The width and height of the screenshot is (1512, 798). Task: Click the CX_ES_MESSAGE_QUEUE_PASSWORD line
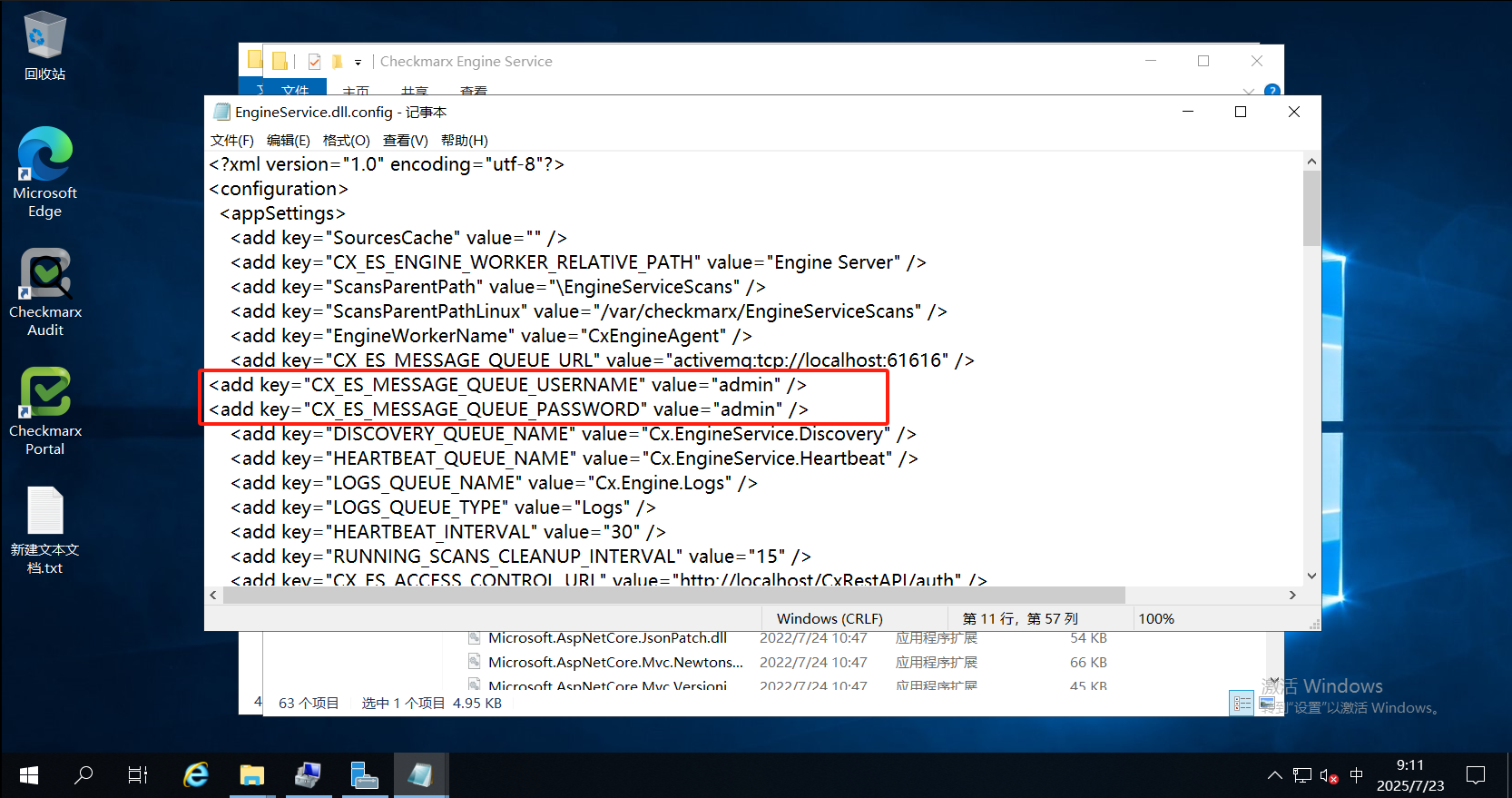click(x=508, y=409)
